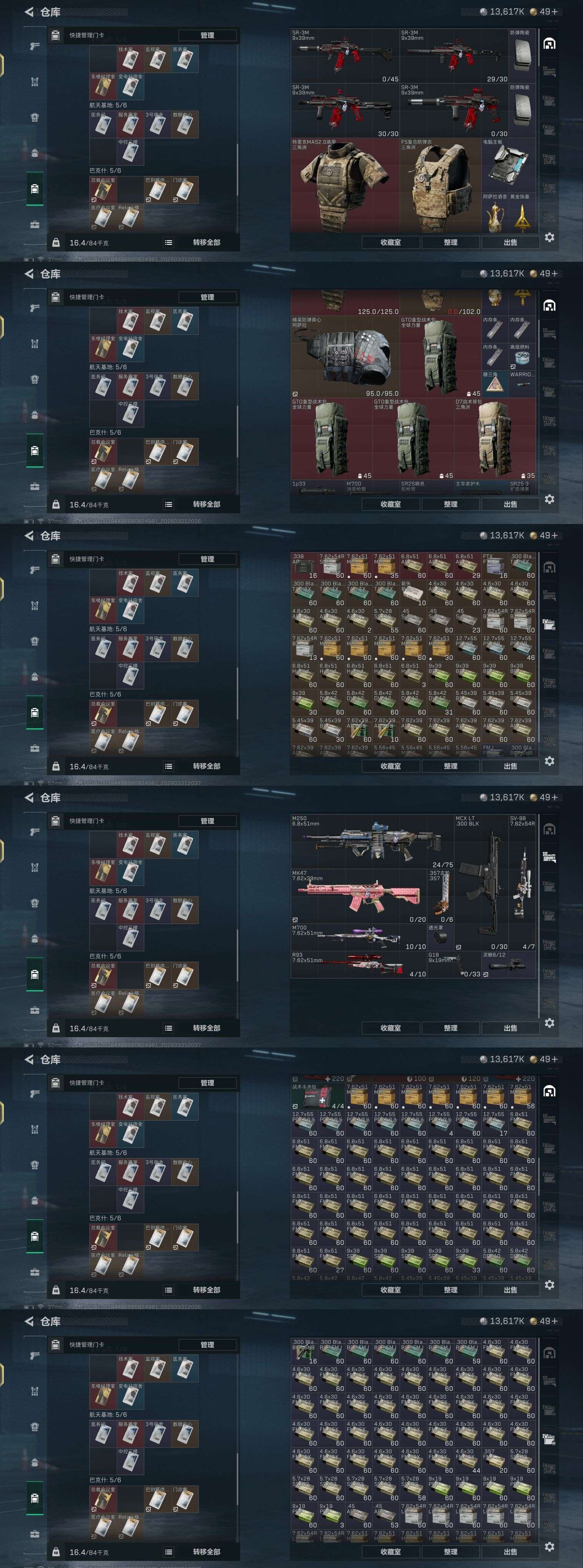The height and width of the screenshot is (1568, 583).
Task: Select the SR-3M showing 29/30 ammo
Action: (454, 56)
